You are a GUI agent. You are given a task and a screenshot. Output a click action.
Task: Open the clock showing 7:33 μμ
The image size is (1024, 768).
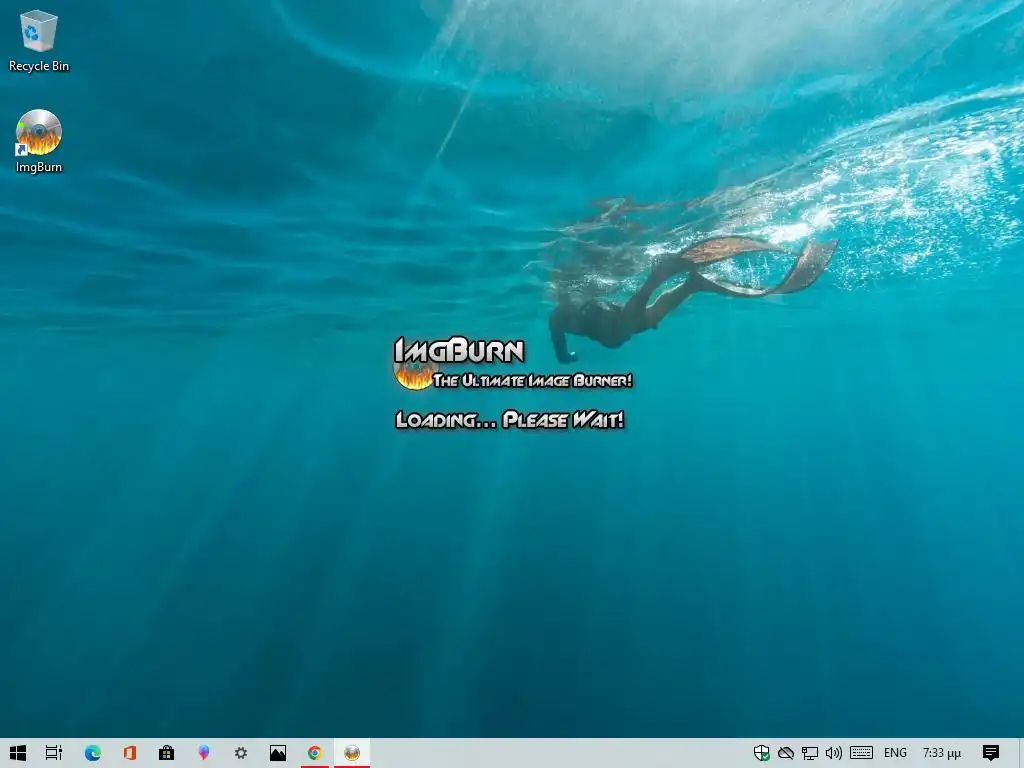(942, 753)
